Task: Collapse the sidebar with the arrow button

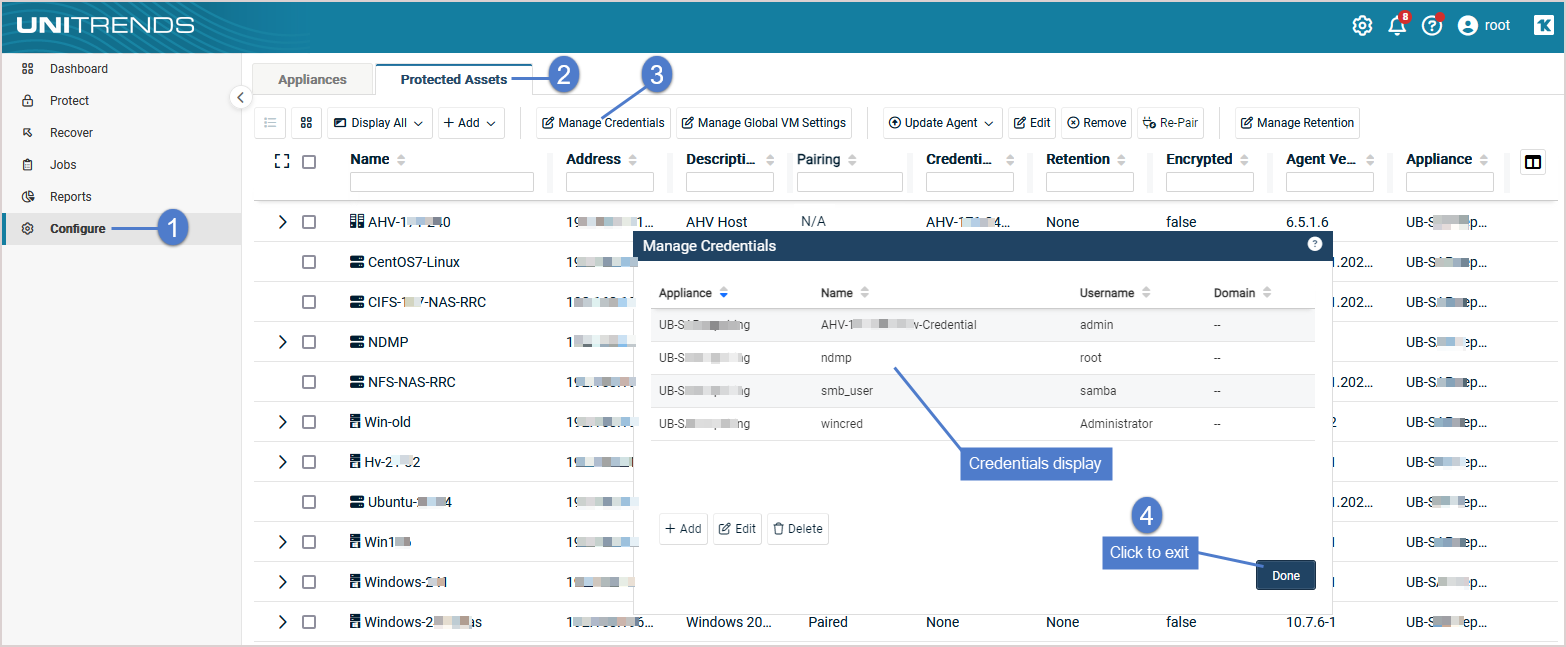Action: pyautogui.click(x=241, y=97)
